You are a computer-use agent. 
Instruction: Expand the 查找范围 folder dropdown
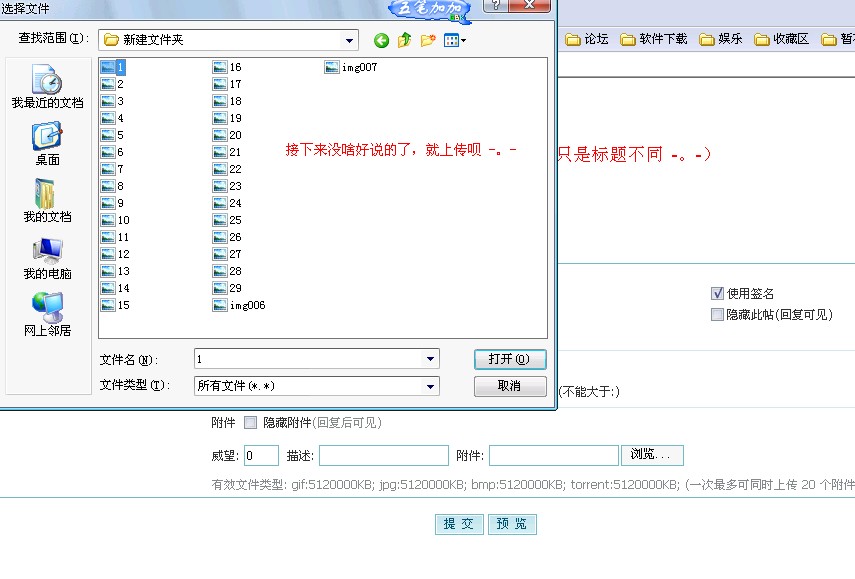[350, 41]
